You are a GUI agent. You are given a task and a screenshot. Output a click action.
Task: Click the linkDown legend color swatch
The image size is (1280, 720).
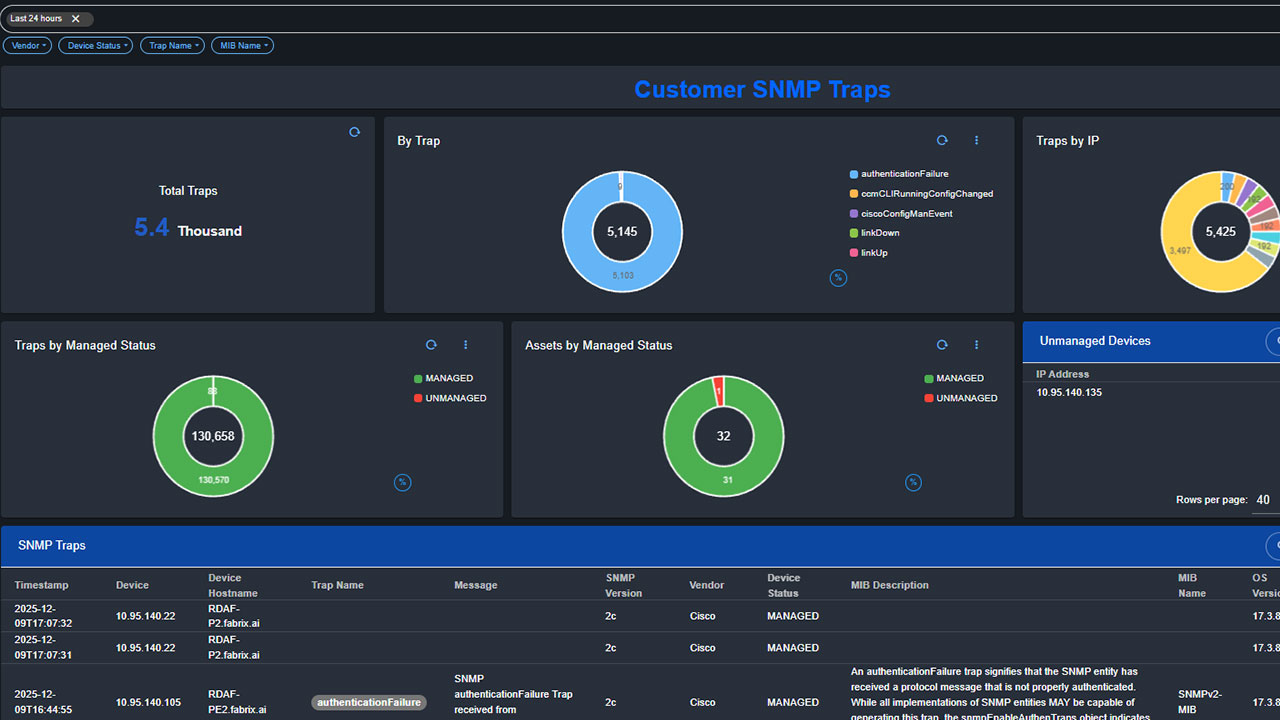click(853, 233)
